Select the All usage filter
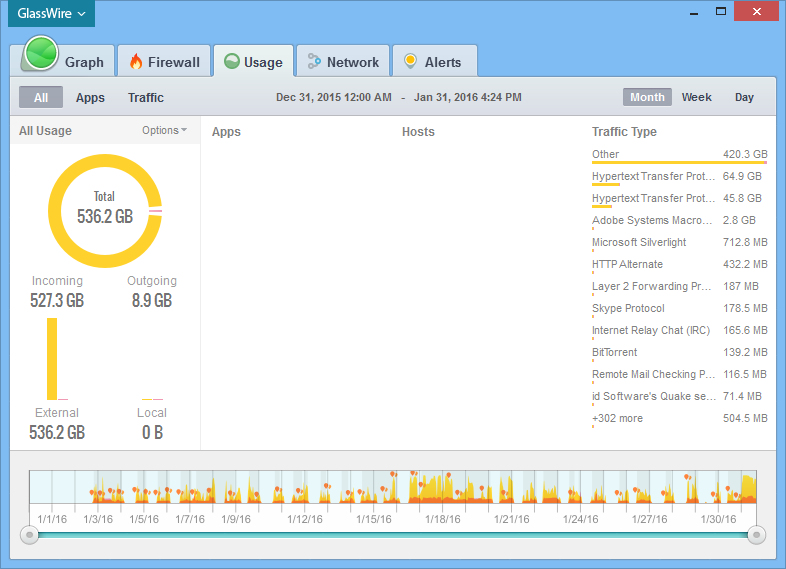786x569 pixels. (41, 98)
